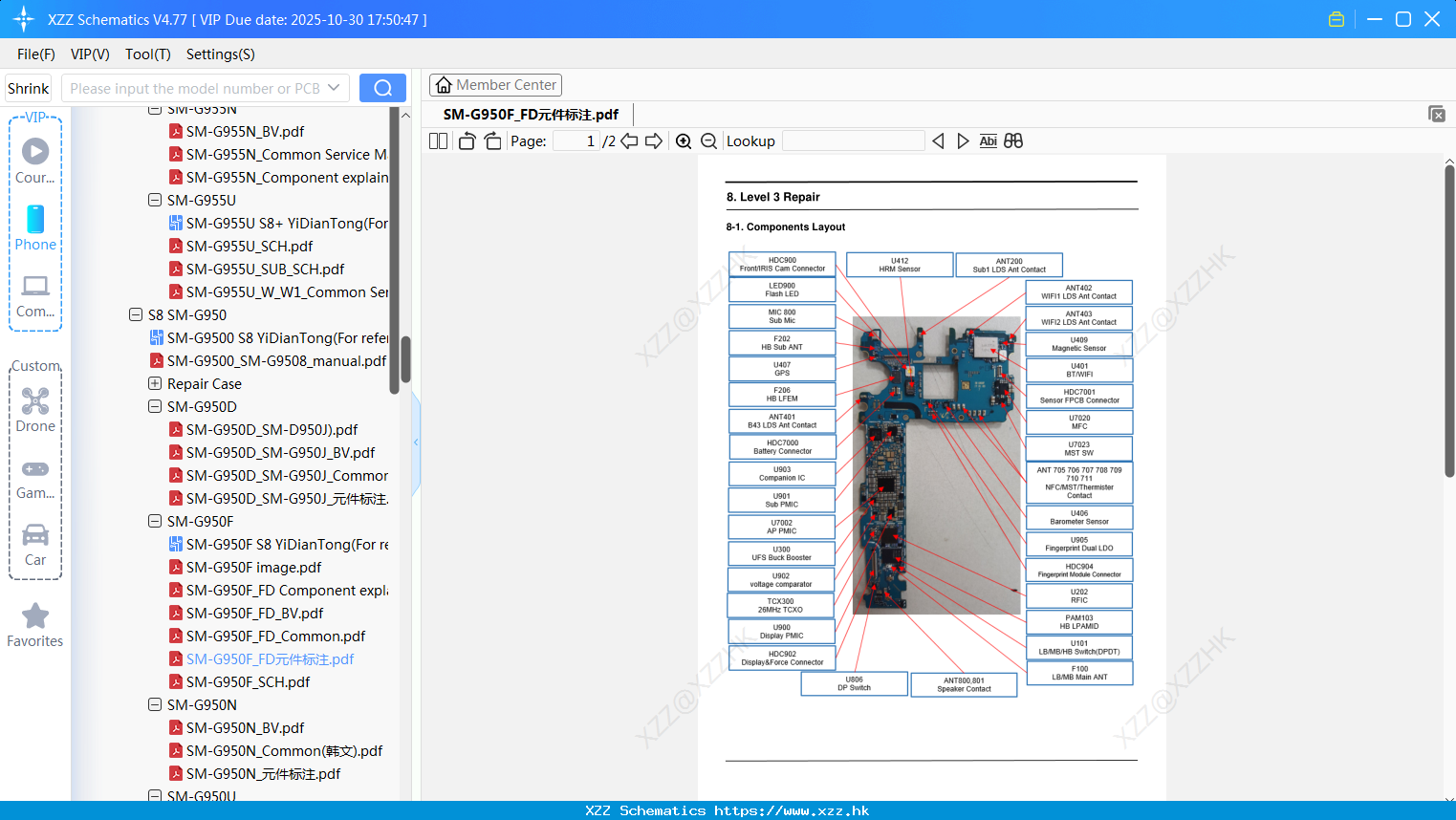This screenshot has height=820, width=1456.
Task: Collapse the SM-G950D folder
Action: 155,406
